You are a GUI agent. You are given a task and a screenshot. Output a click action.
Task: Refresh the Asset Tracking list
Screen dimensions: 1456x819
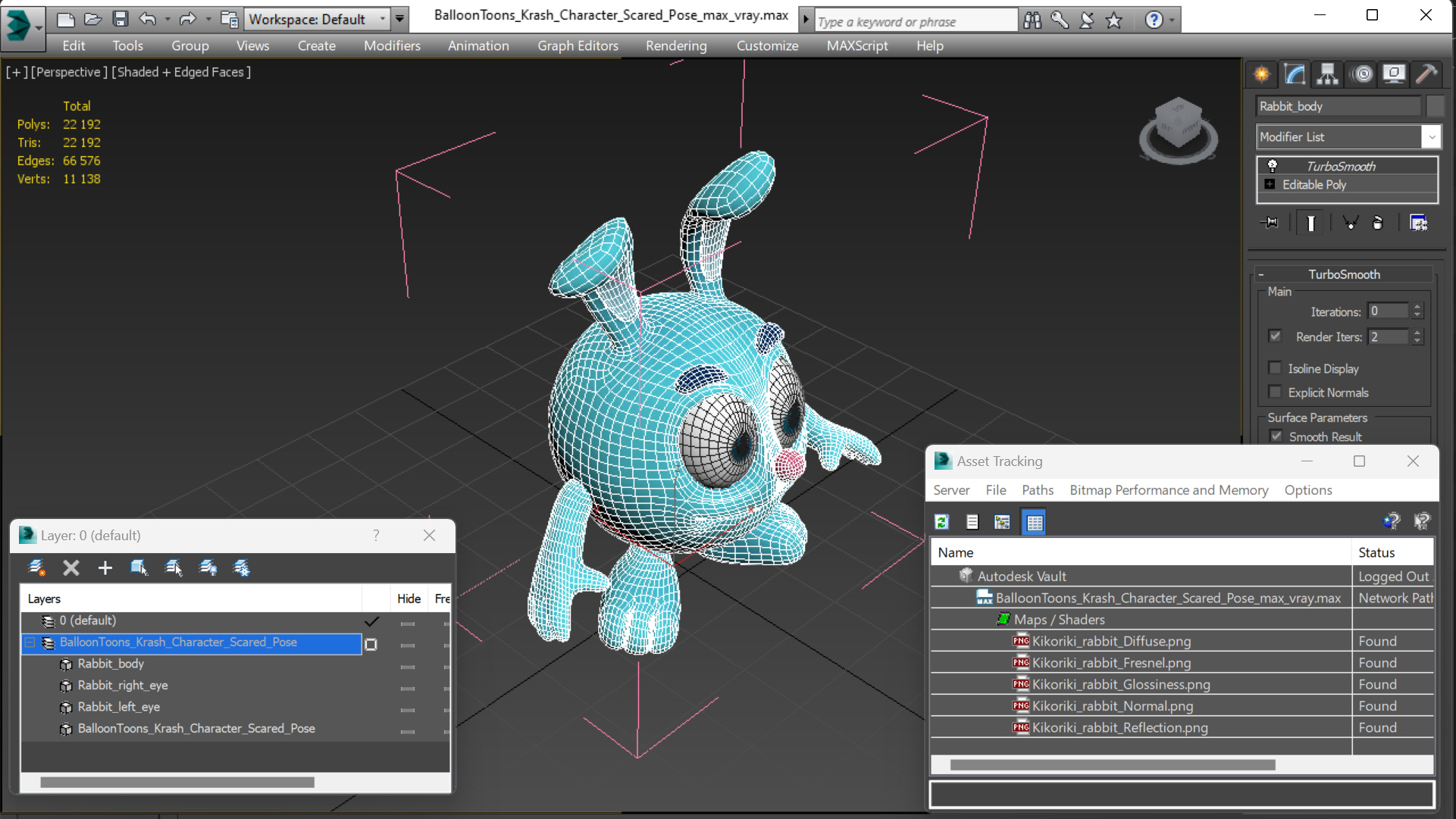click(942, 522)
